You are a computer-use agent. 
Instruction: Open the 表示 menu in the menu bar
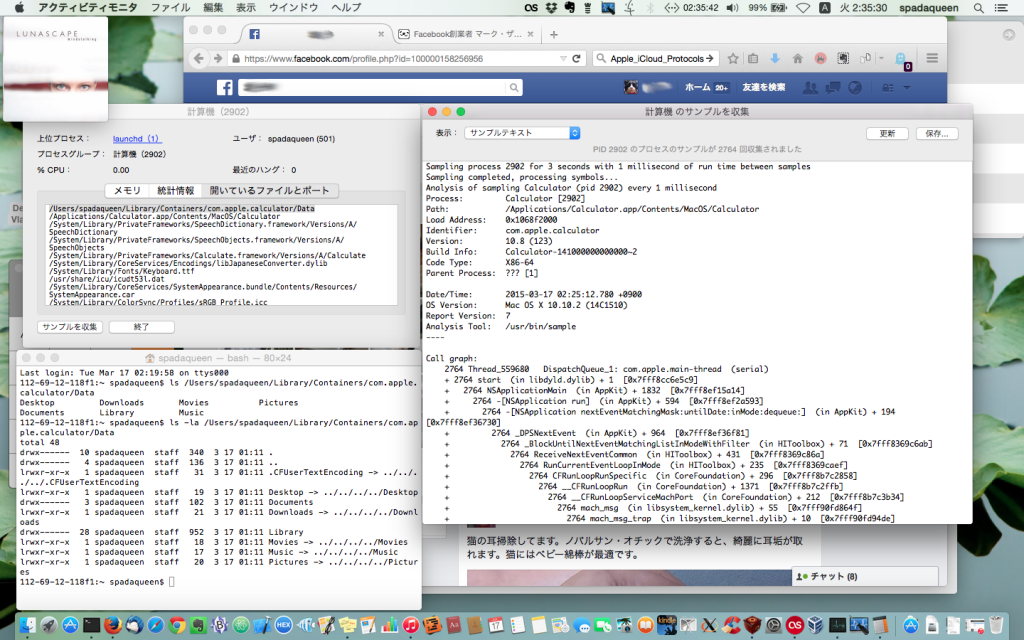(246, 8)
